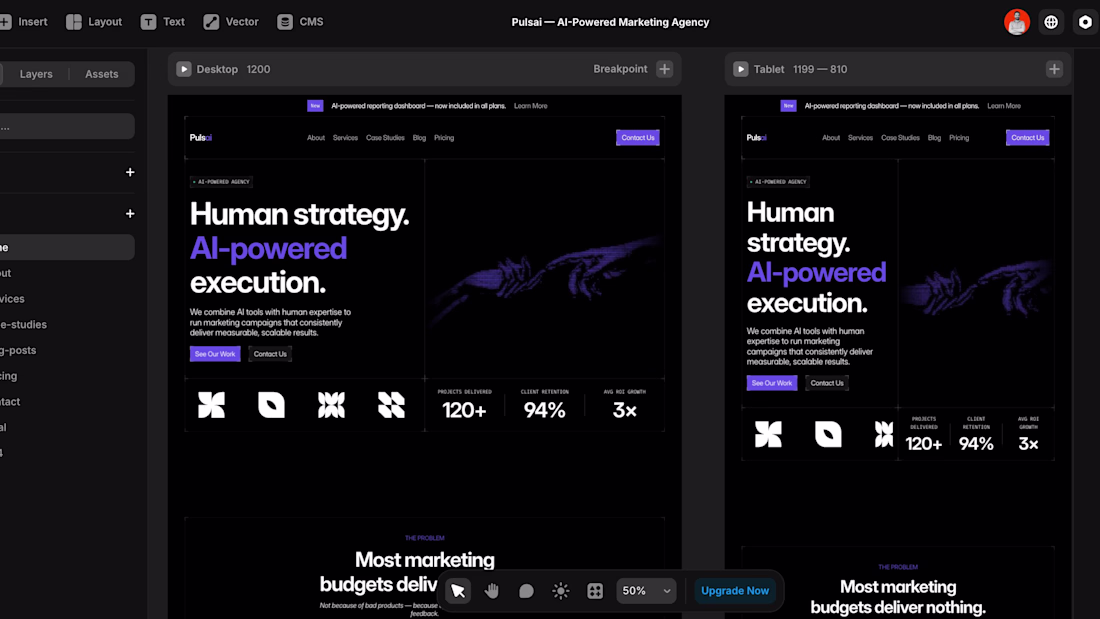Click fourth checkered logo in Desktop

391,405
